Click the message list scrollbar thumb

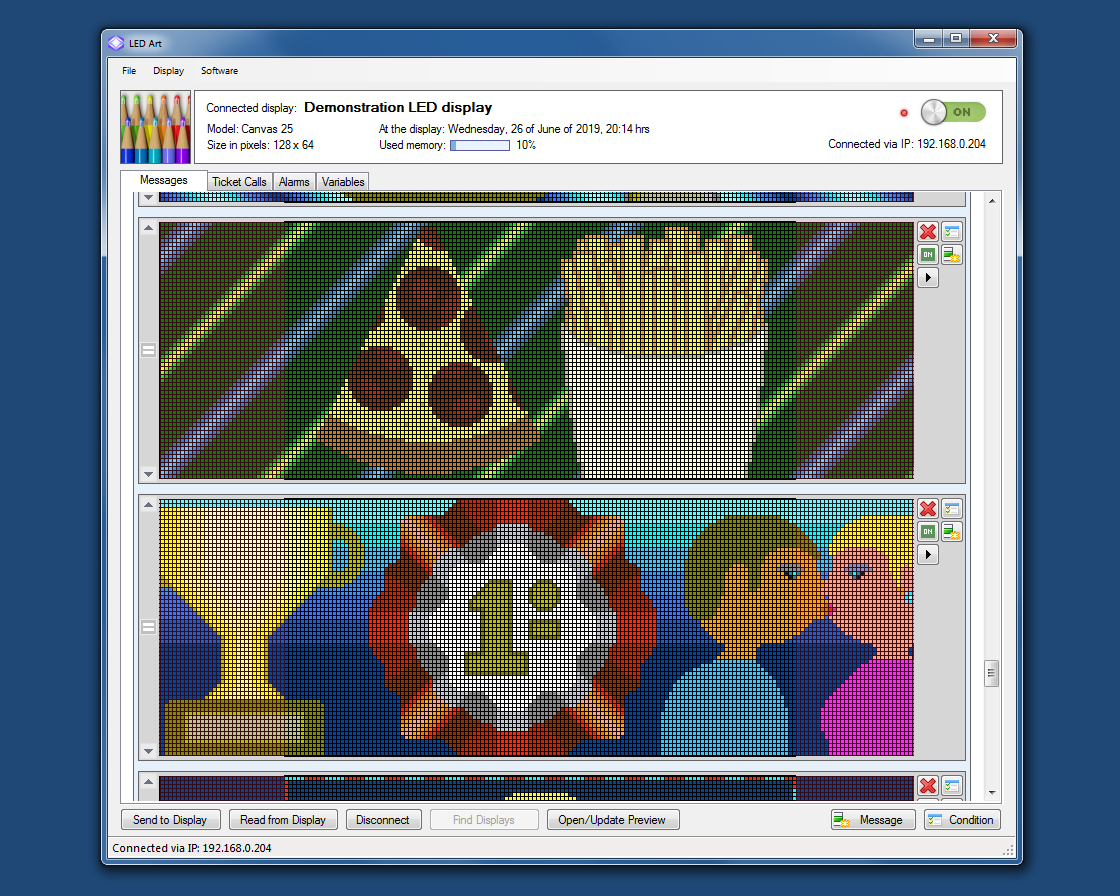(x=991, y=673)
